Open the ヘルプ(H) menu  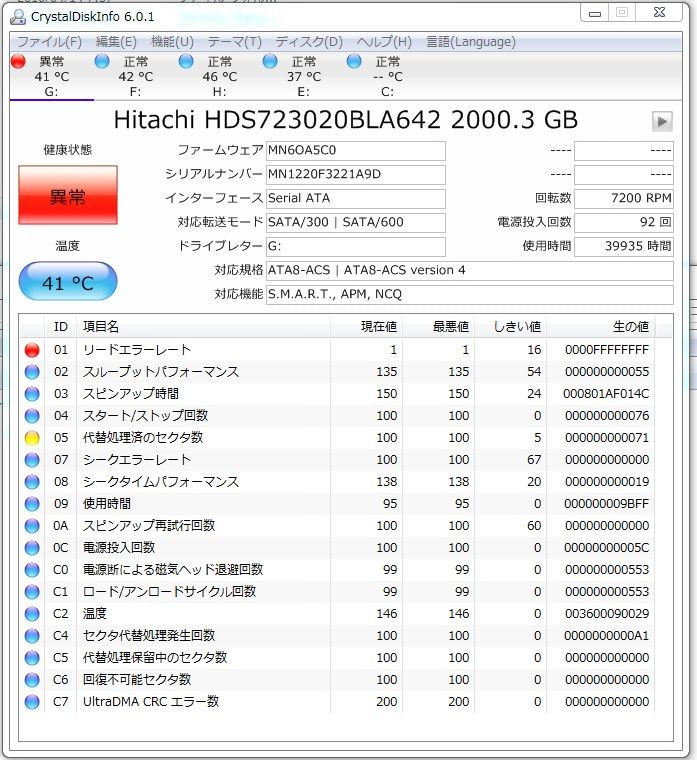[384, 42]
